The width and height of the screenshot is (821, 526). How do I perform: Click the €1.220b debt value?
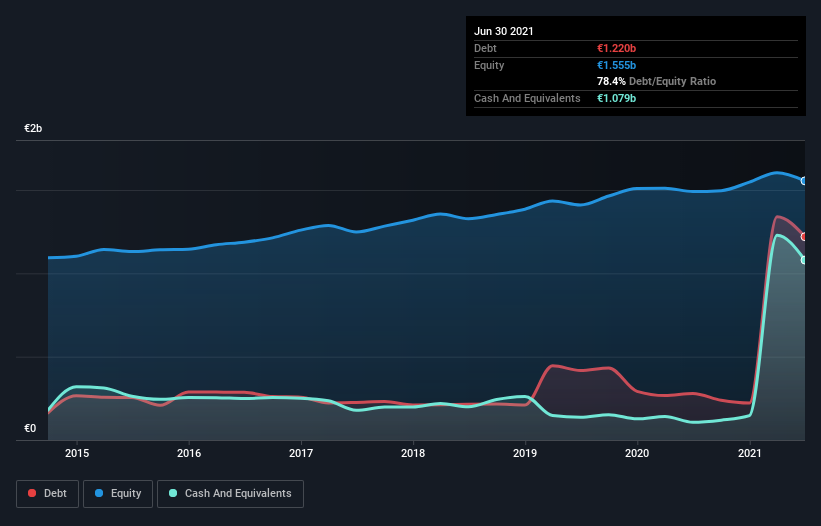point(616,49)
